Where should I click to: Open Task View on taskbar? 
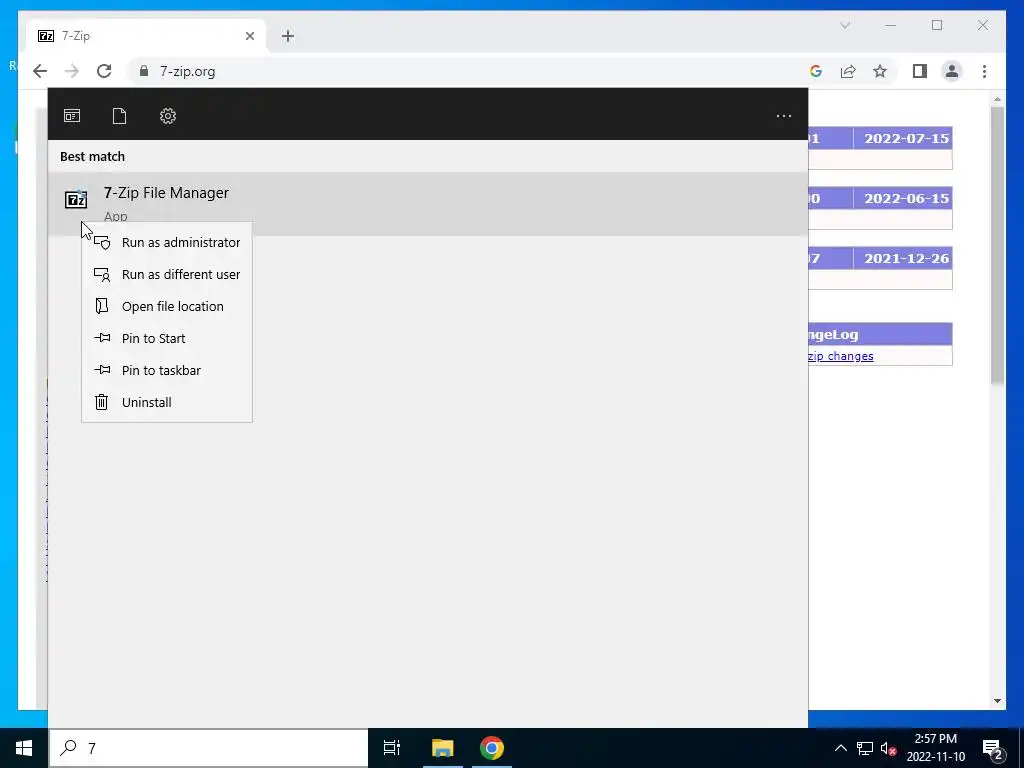pos(392,748)
